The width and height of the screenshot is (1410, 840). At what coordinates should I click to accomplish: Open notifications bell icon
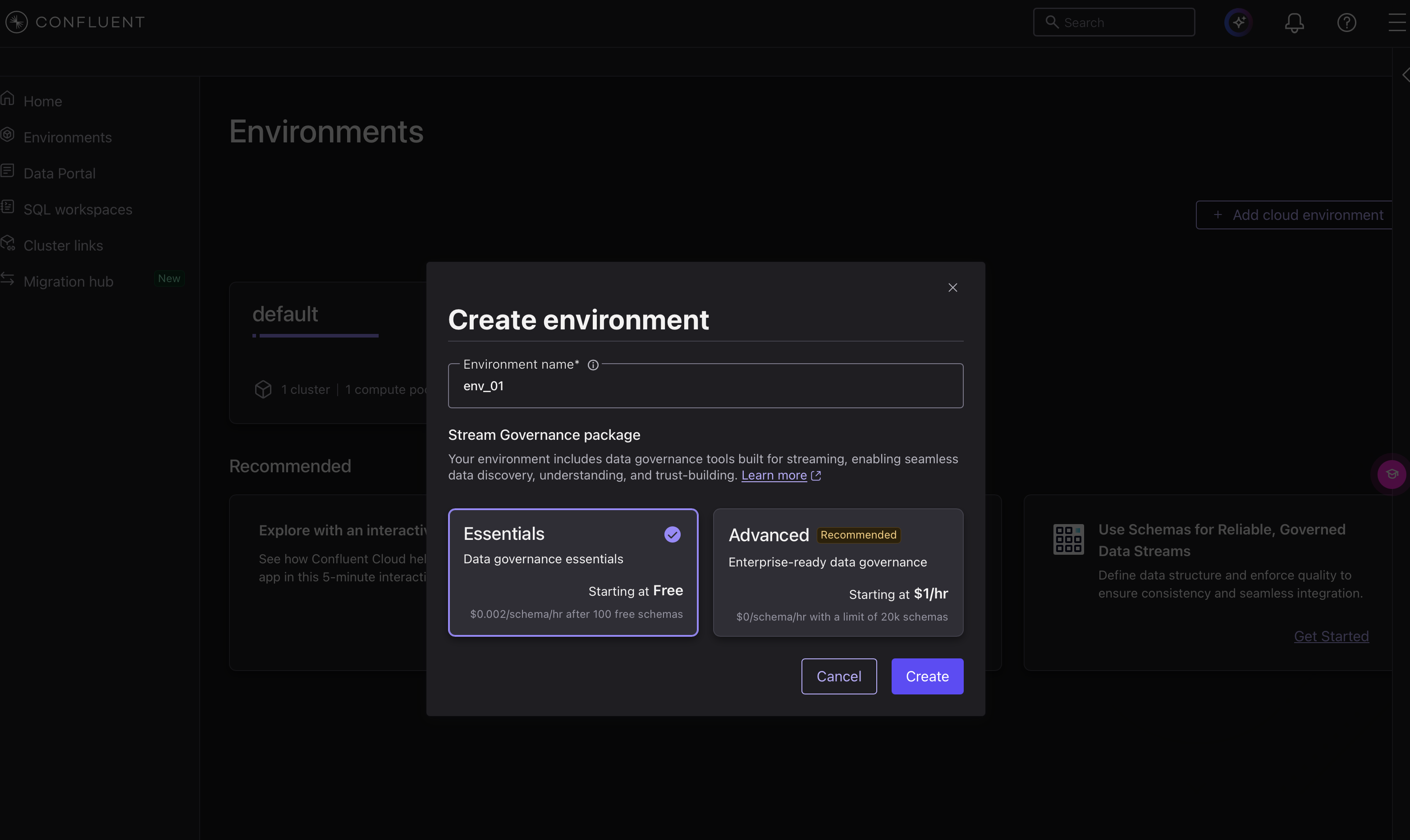coord(1294,23)
